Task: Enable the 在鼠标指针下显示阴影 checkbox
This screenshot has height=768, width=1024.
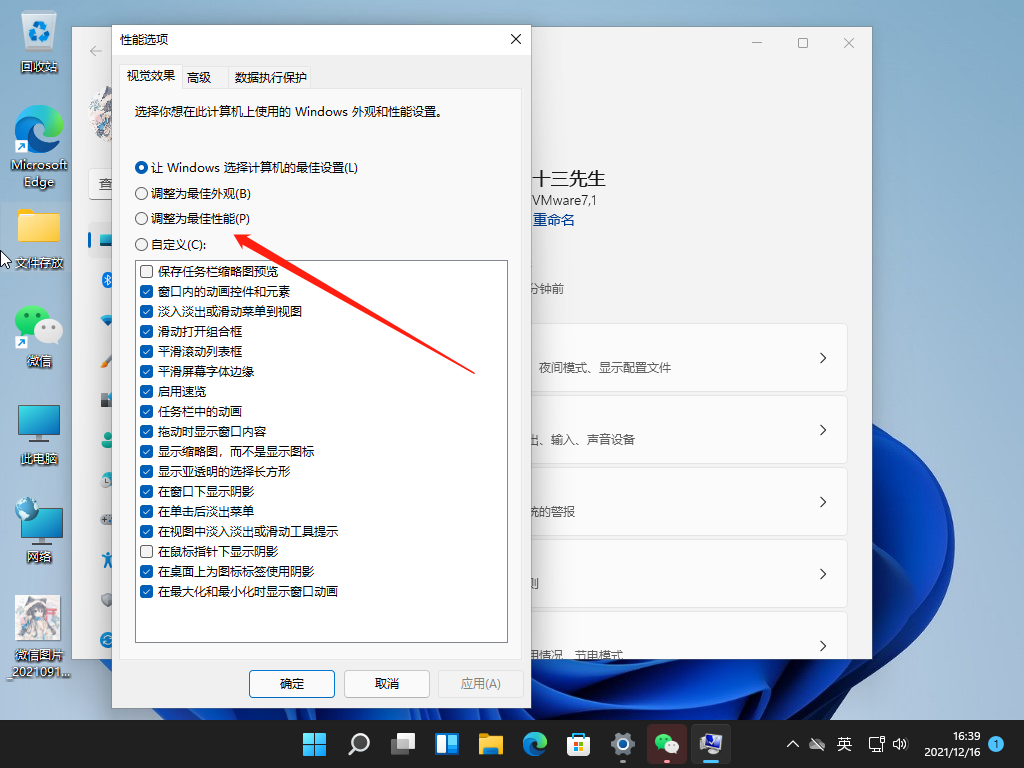Action: tap(145, 551)
